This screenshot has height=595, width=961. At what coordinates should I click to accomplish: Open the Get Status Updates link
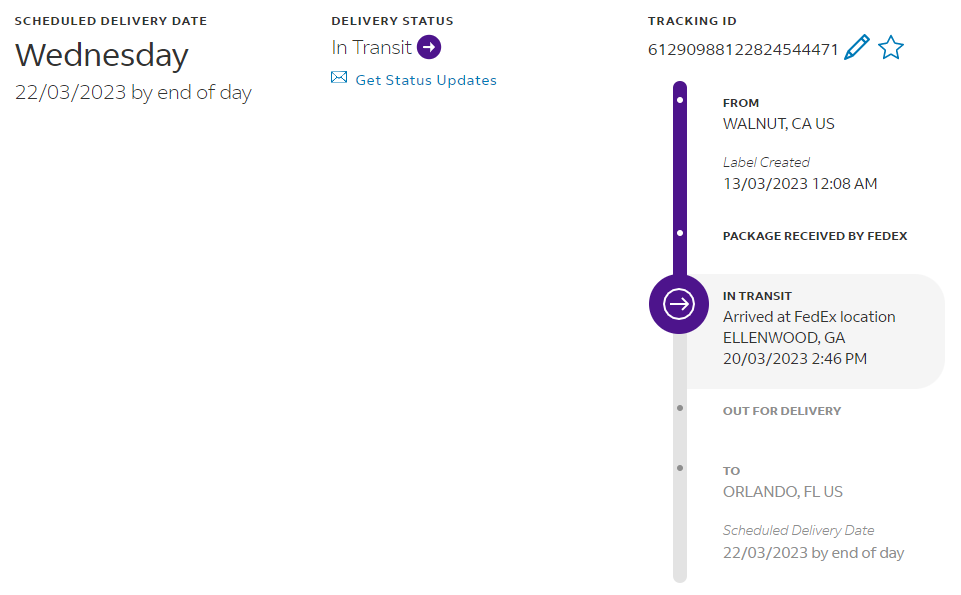coord(426,80)
